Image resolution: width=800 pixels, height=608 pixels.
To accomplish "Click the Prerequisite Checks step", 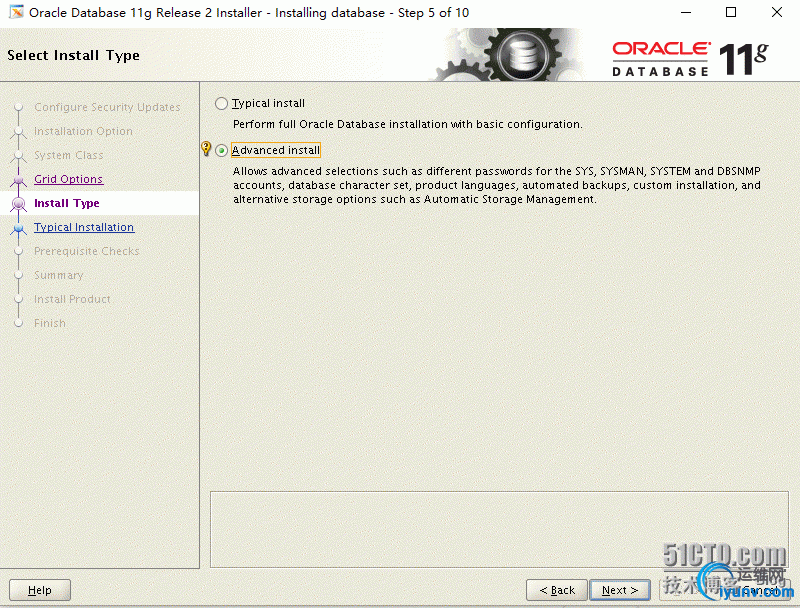I will pyautogui.click(x=87, y=251).
